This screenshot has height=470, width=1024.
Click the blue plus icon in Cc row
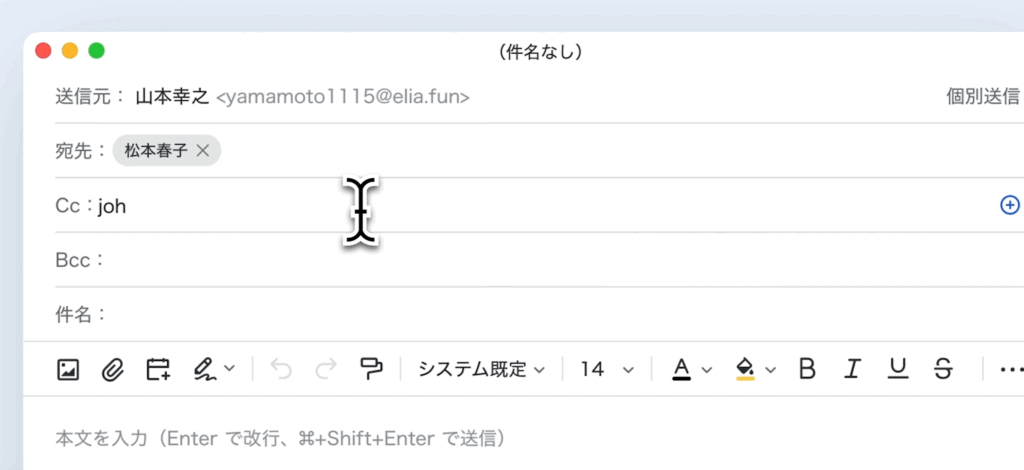1010,205
